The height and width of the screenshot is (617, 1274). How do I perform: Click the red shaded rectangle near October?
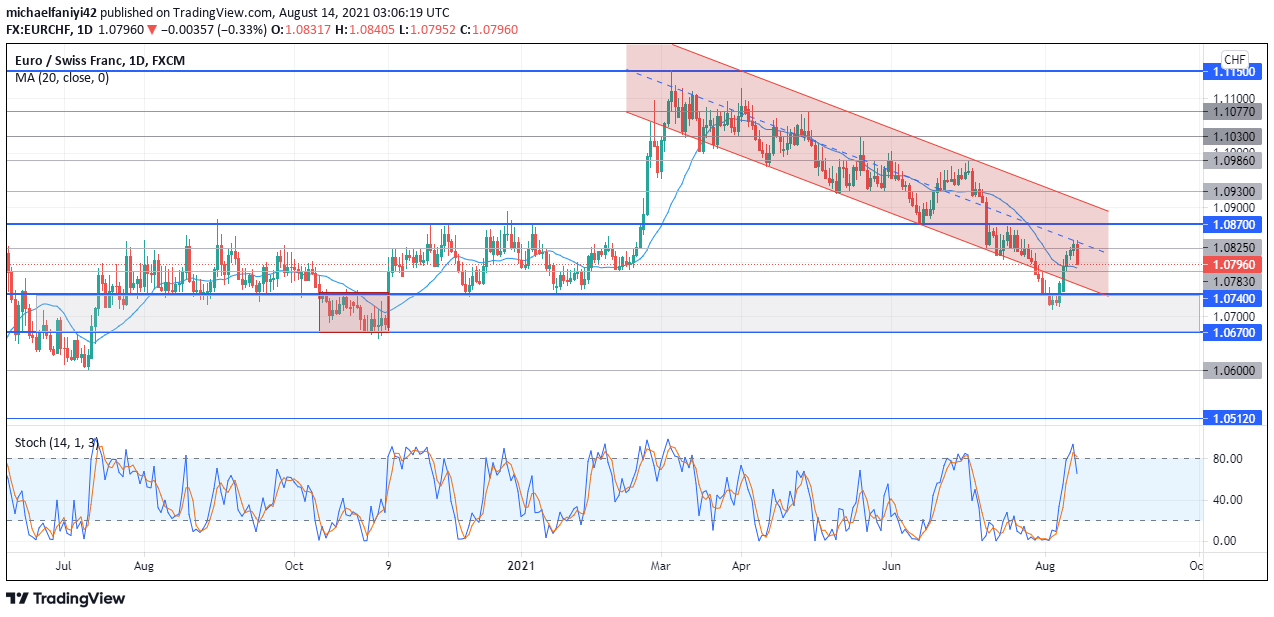(354, 312)
